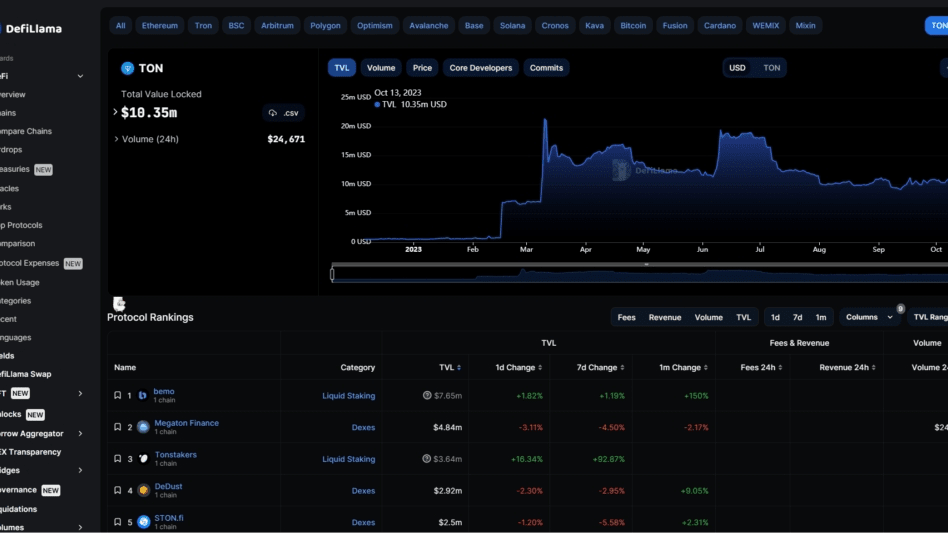Filter rankings by Revenue button
Image resolution: width=948 pixels, height=533 pixels.
pos(664,317)
